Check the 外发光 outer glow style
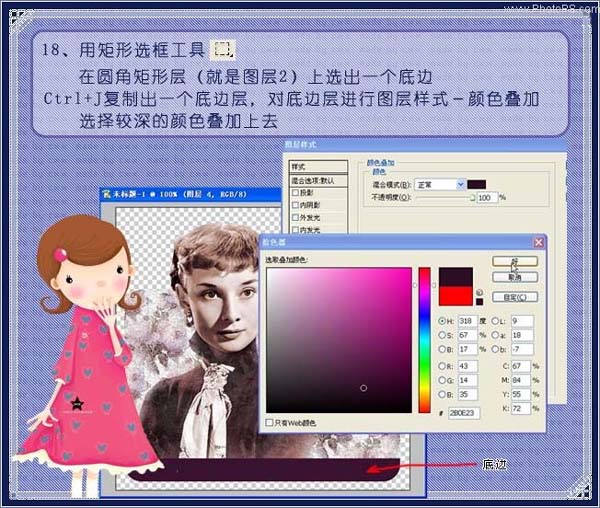 295,217
